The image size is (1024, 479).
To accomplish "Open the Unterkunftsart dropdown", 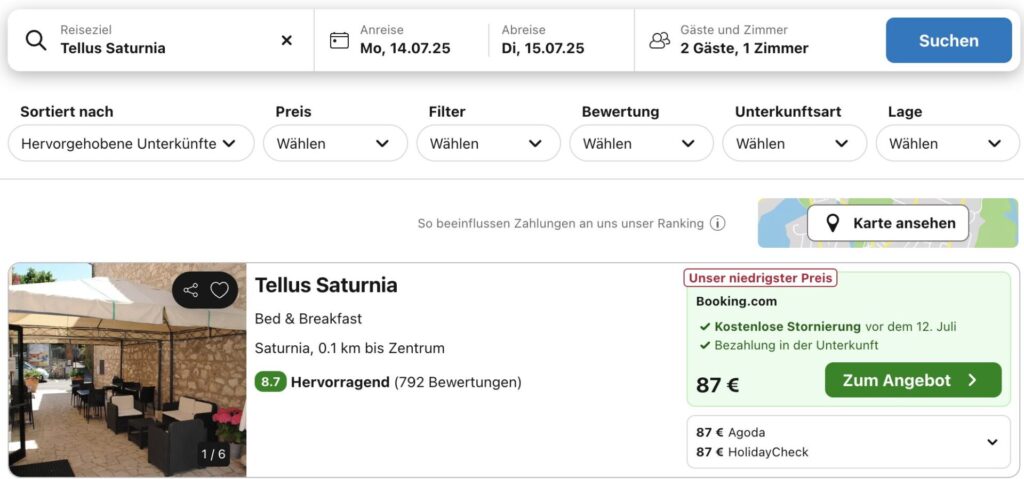I will pyautogui.click(x=794, y=143).
